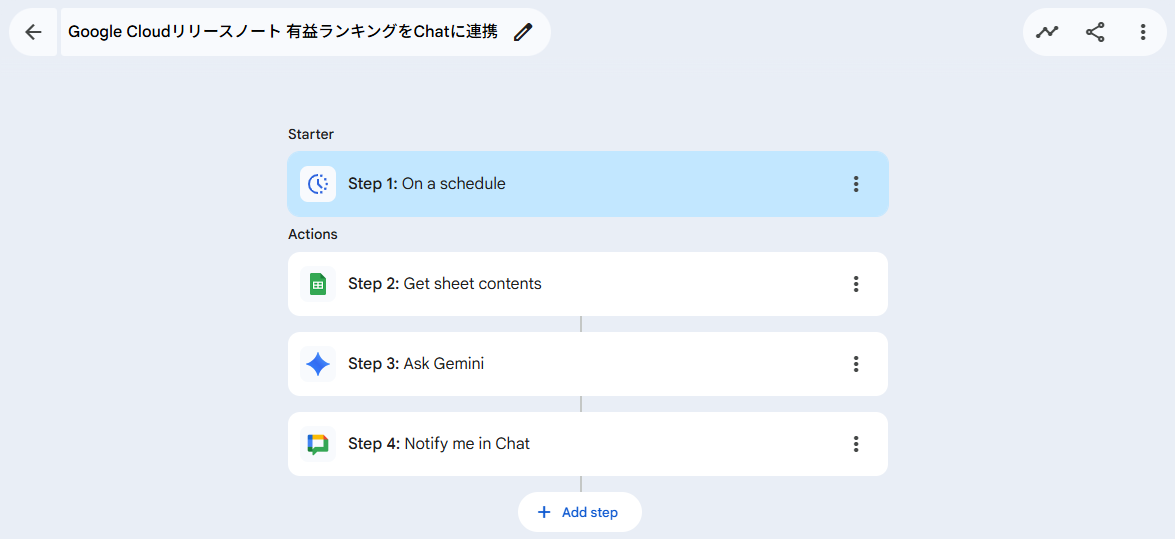The image size is (1175, 539).
Task: Click the plus icon on Add step
Action: [544, 512]
